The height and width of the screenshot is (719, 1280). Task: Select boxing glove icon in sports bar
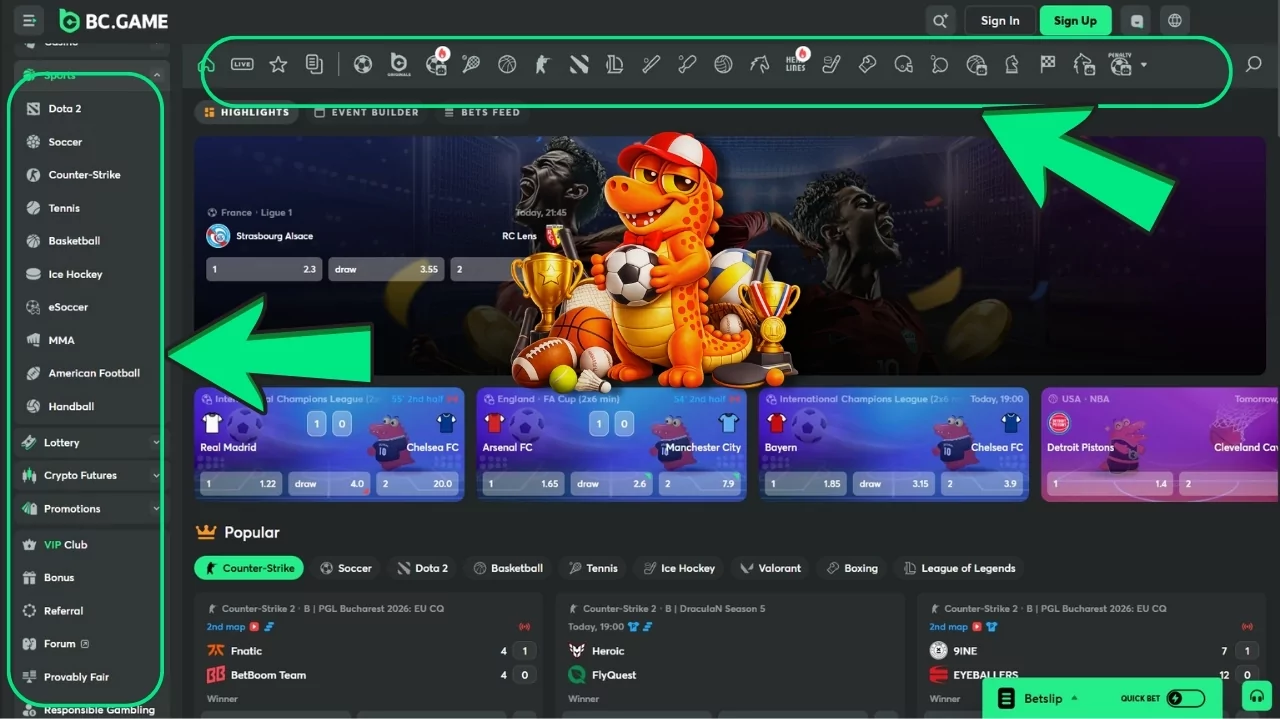tap(867, 64)
